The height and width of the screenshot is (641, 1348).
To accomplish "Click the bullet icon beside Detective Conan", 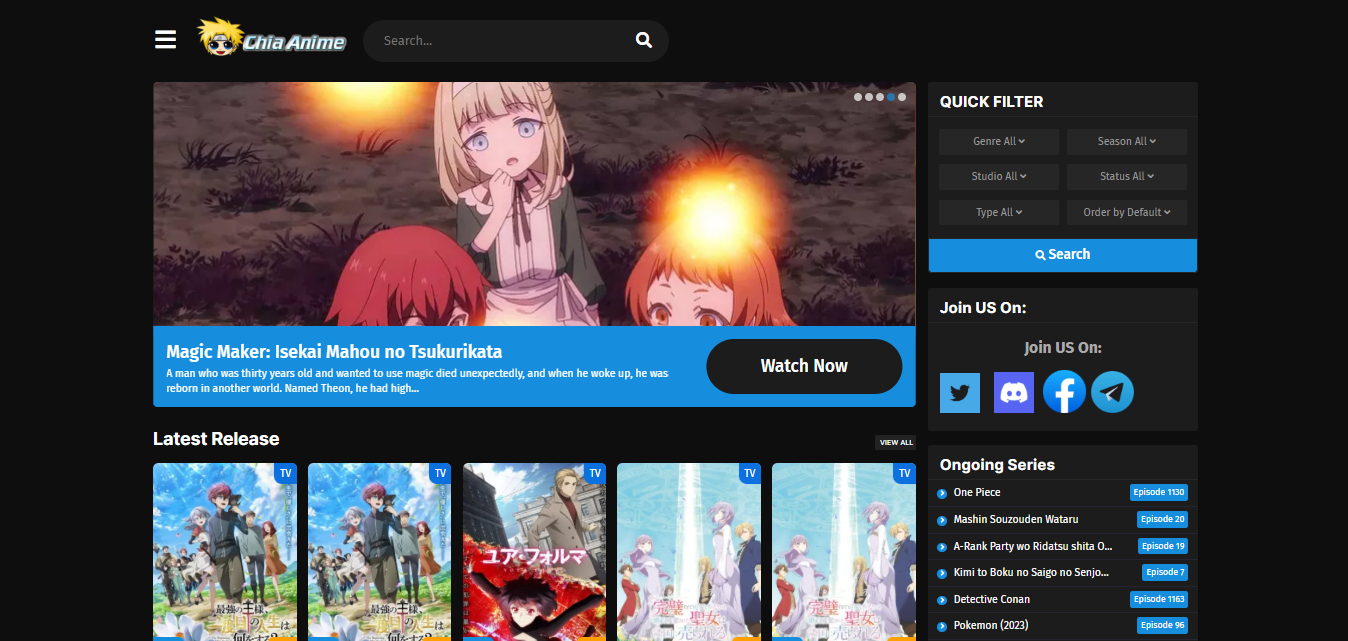I will (x=942, y=600).
